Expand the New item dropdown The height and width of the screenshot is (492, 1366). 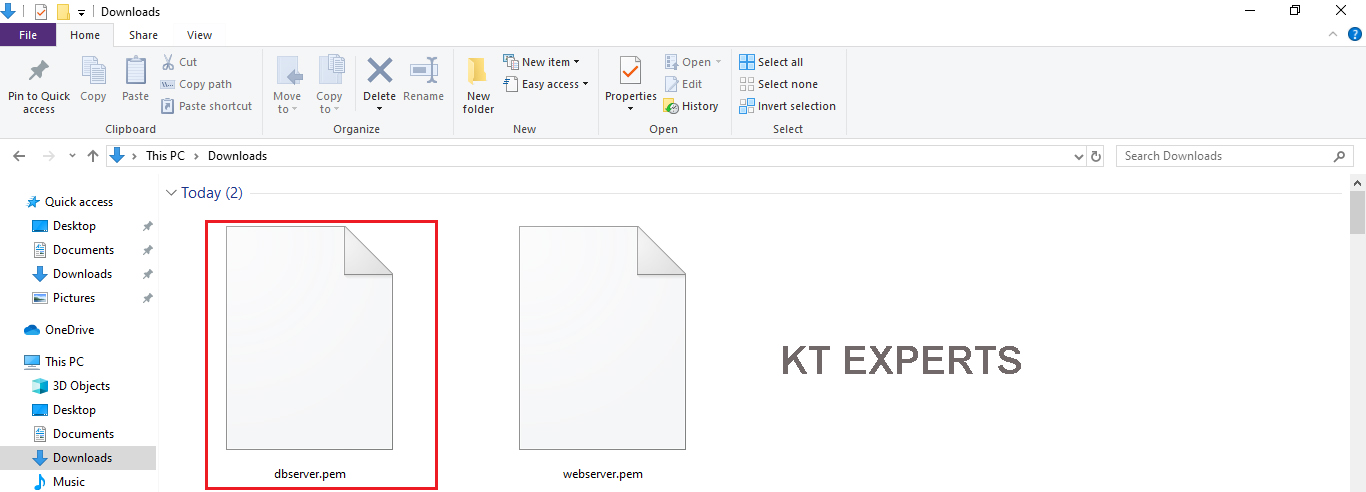(x=541, y=62)
